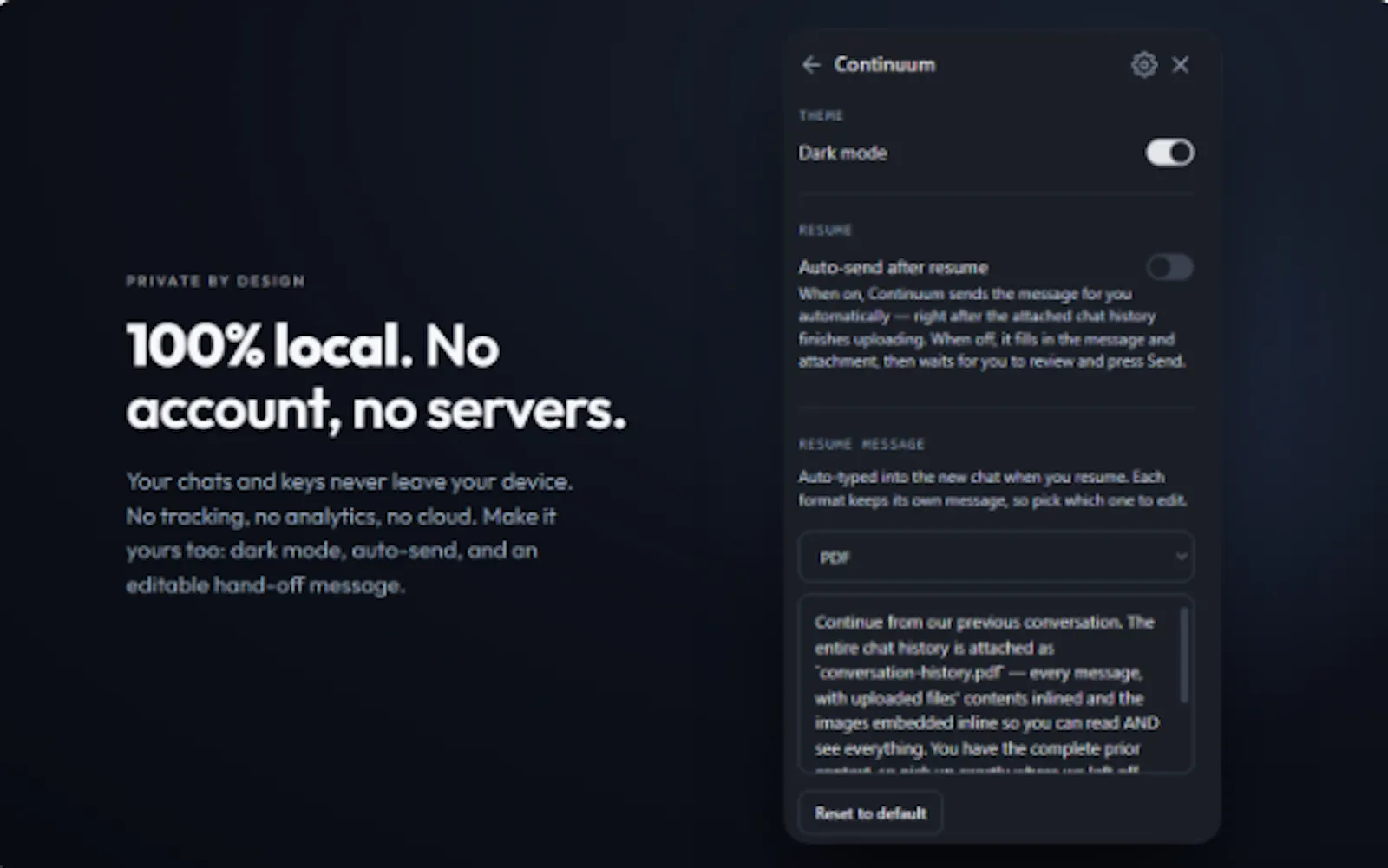Click the resume message box scrollbar

(x=1184, y=655)
